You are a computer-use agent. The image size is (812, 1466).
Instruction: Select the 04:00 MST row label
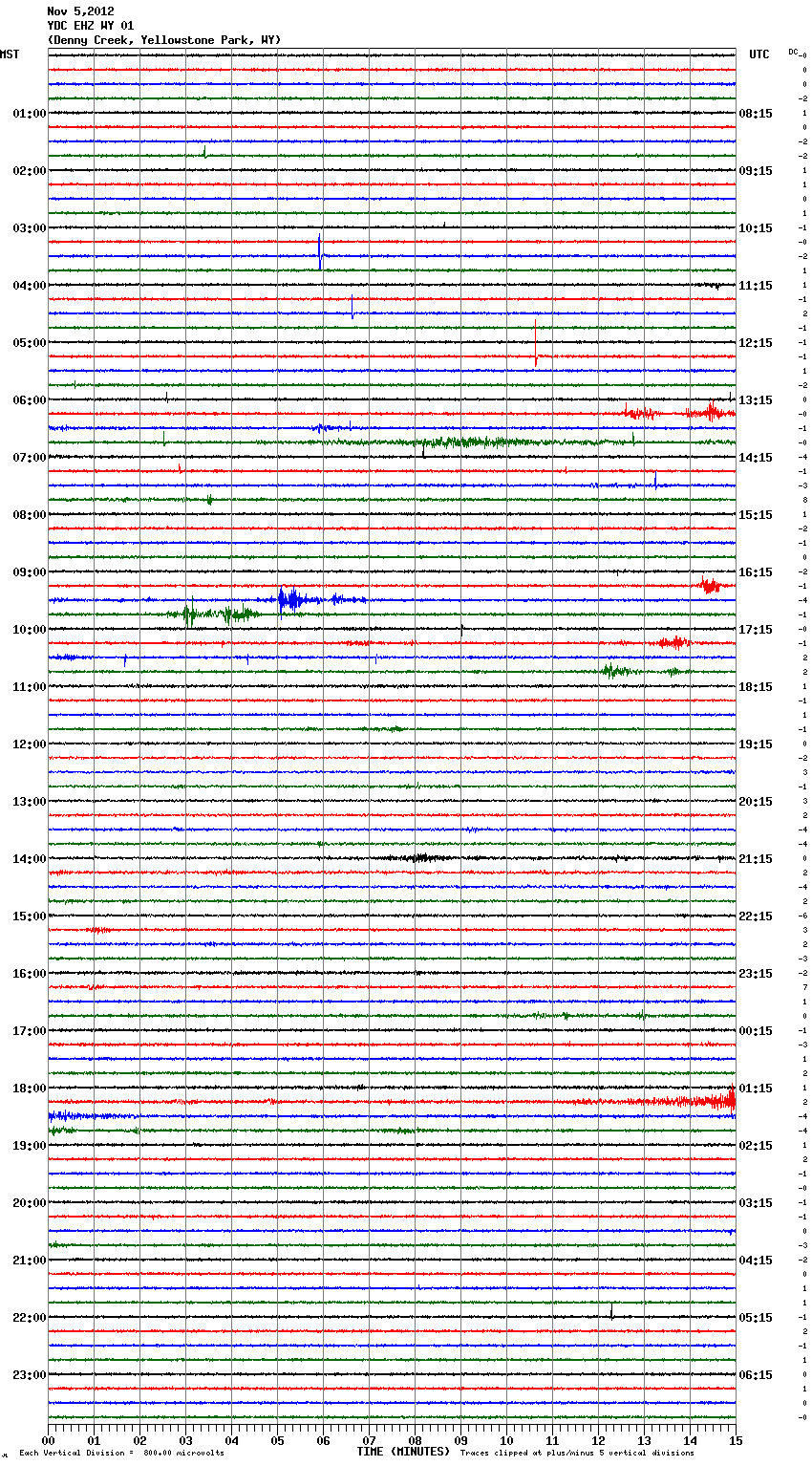click(30, 286)
